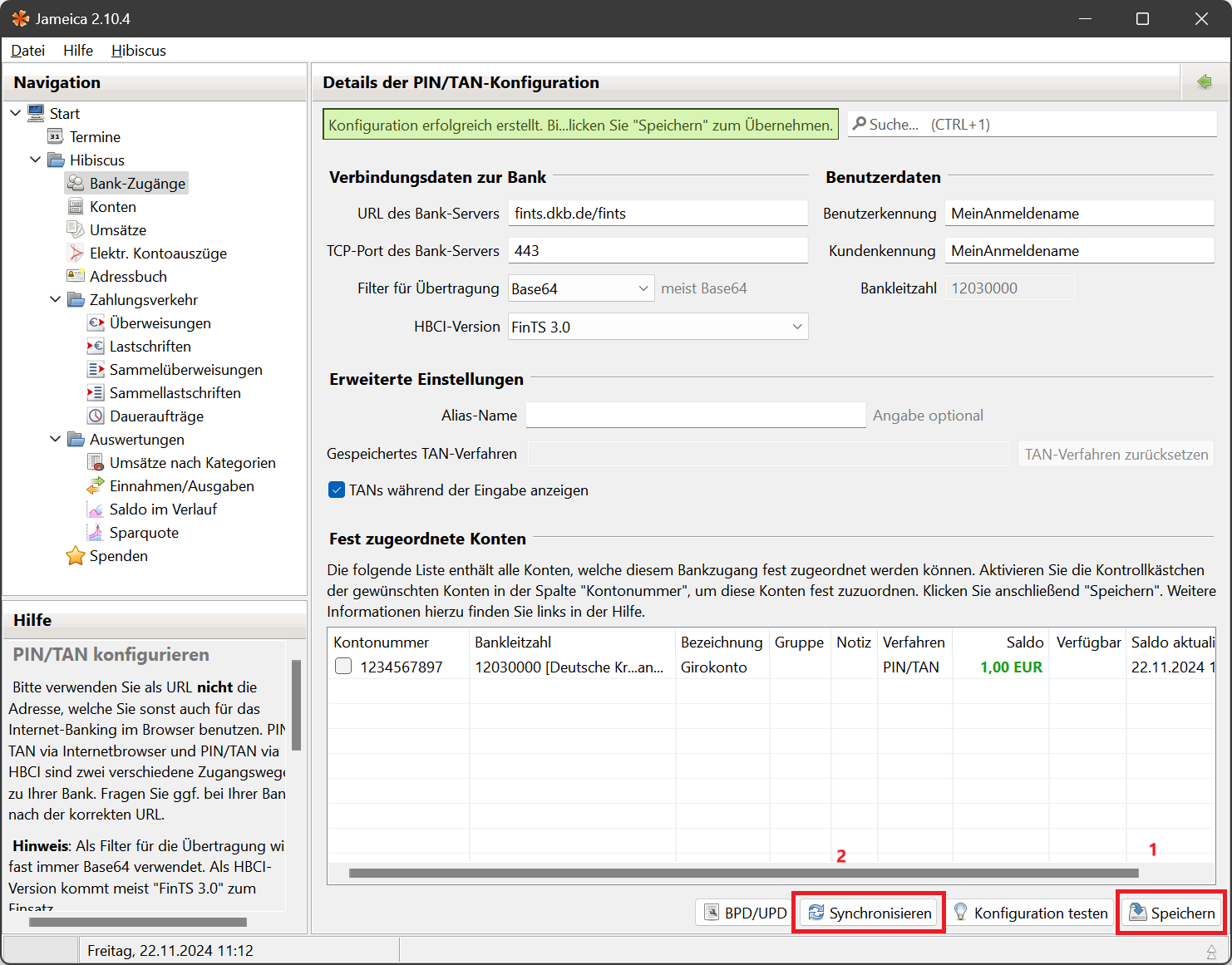The image size is (1232, 965).
Task: Click the Speichern button
Action: pos(1172,913)
